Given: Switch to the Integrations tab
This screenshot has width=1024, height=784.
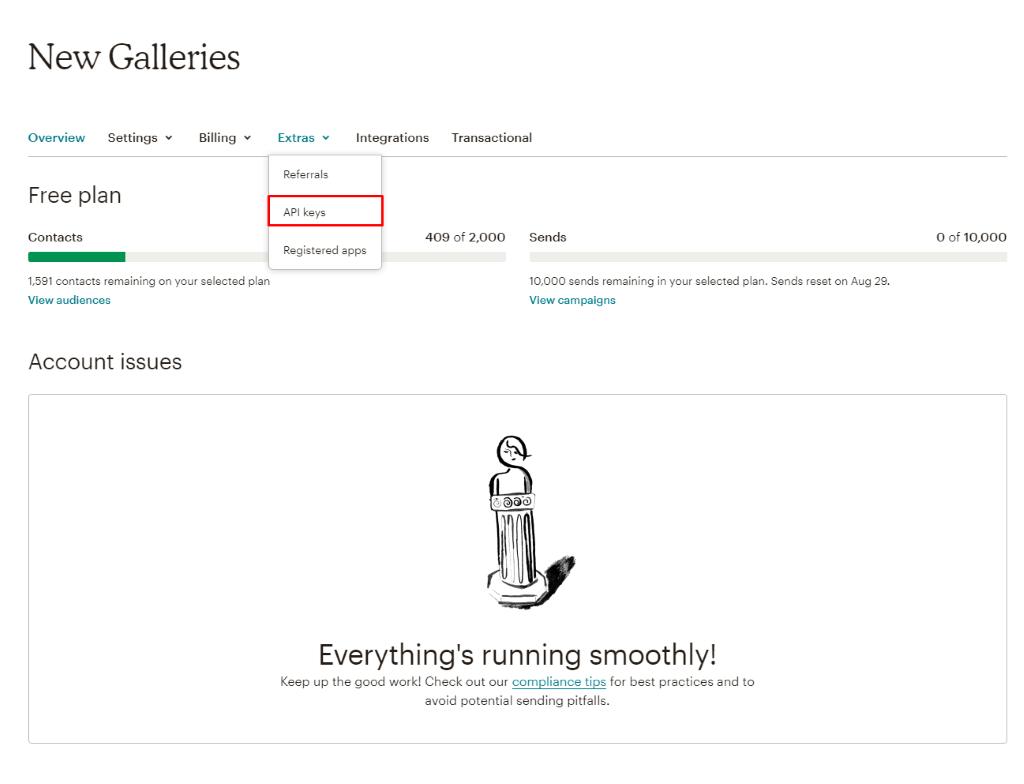Looking at the screenshot, I should tap(392, 137).
